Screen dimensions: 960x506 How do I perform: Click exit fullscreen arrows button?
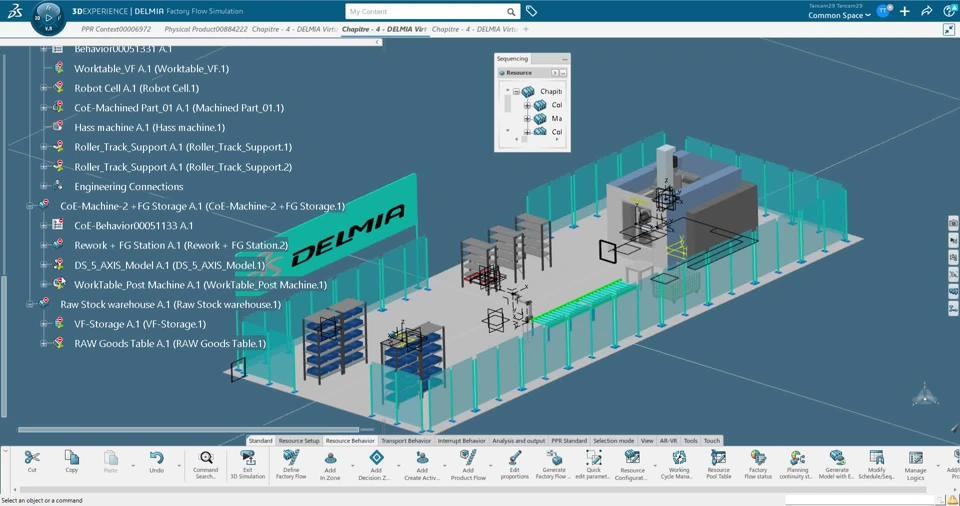tap(949, 29)
